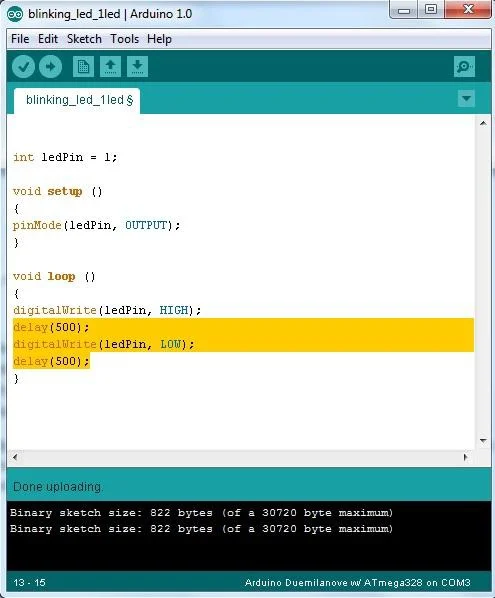Click the digitalWrite(ledPin, LOW) line
Image resolution: width=495 pixels, height=598 pixels.
[x=104, y=344]
